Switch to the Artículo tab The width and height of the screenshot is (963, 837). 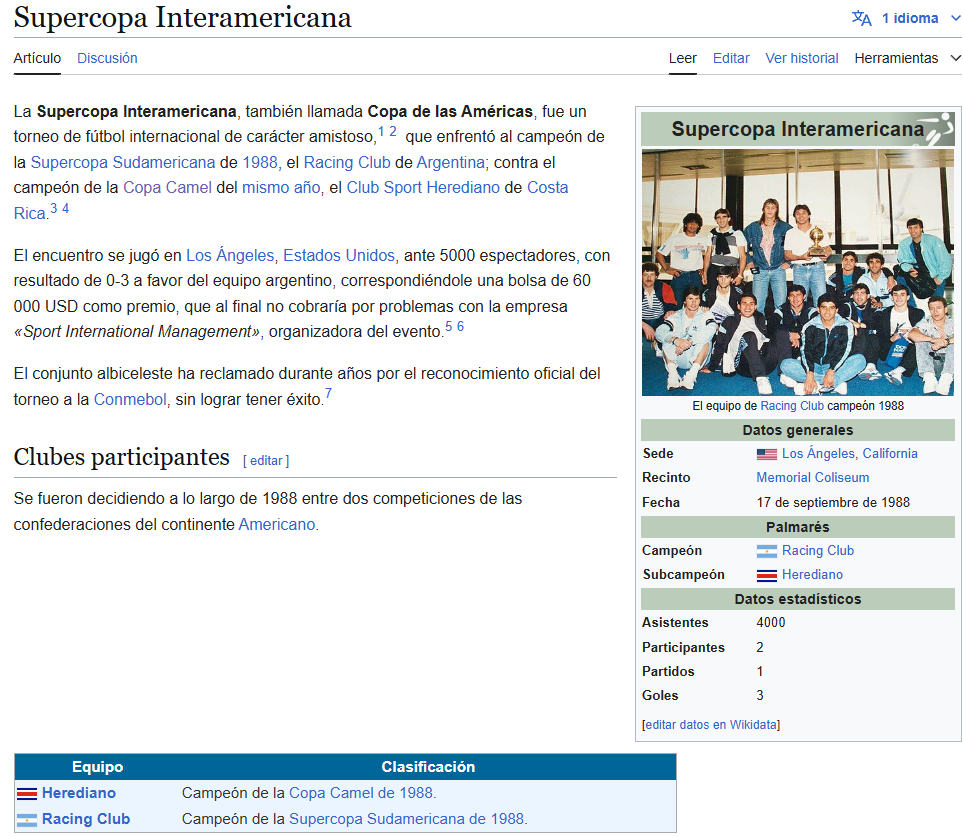[x=37, y=58]
